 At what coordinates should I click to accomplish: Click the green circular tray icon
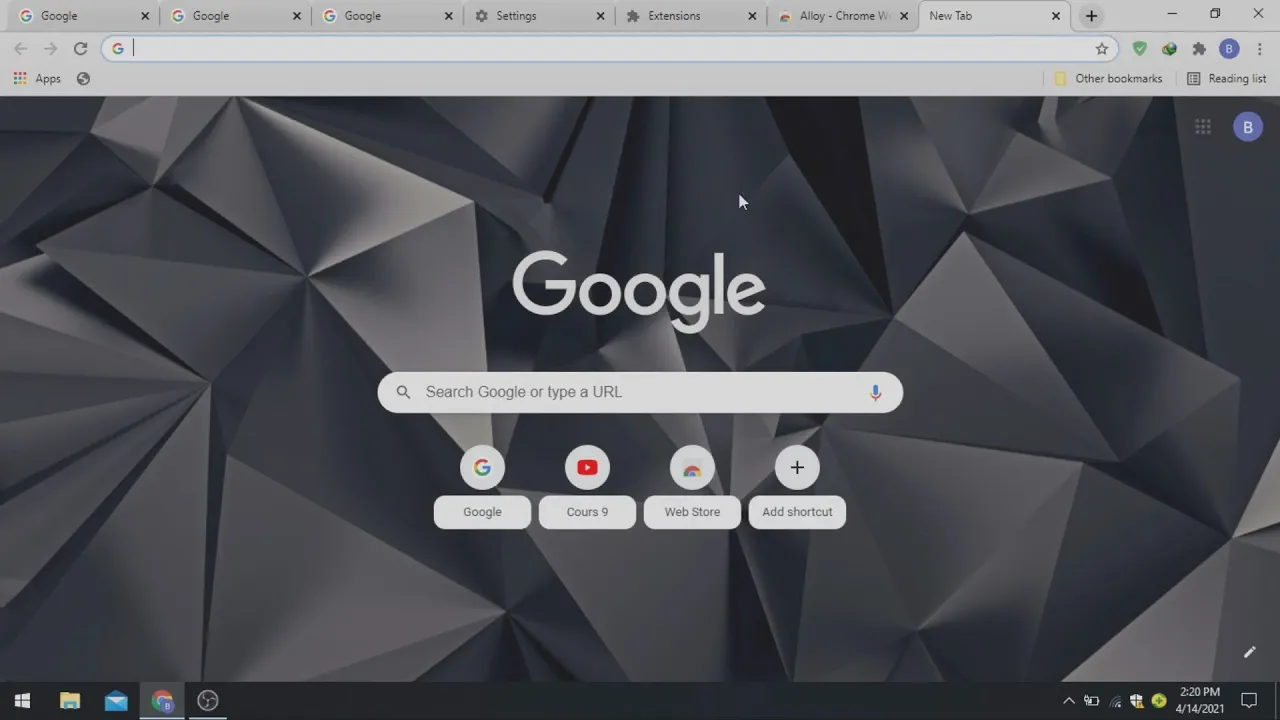pos(1159,700)
